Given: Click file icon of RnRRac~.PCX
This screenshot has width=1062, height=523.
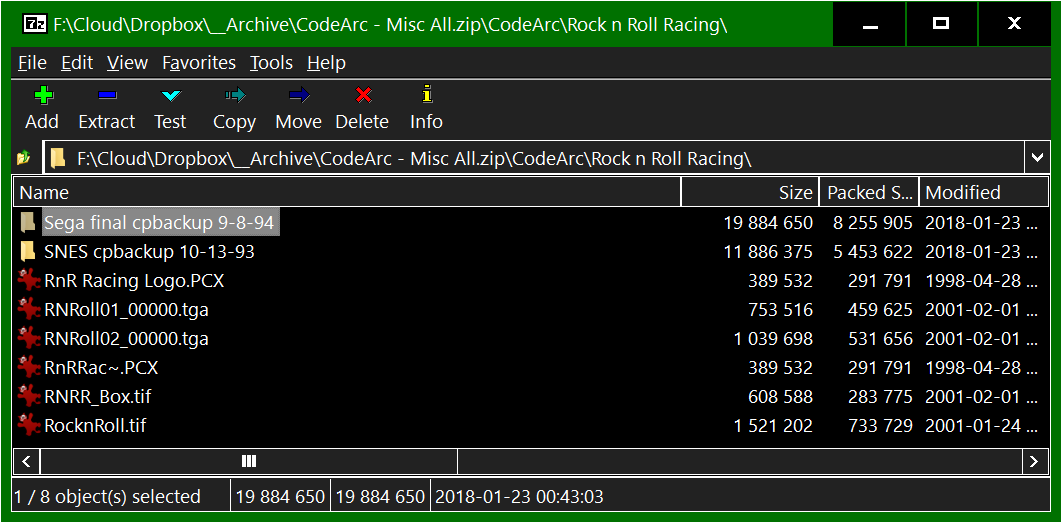Looking at the screenshot, I should (29, 367).
